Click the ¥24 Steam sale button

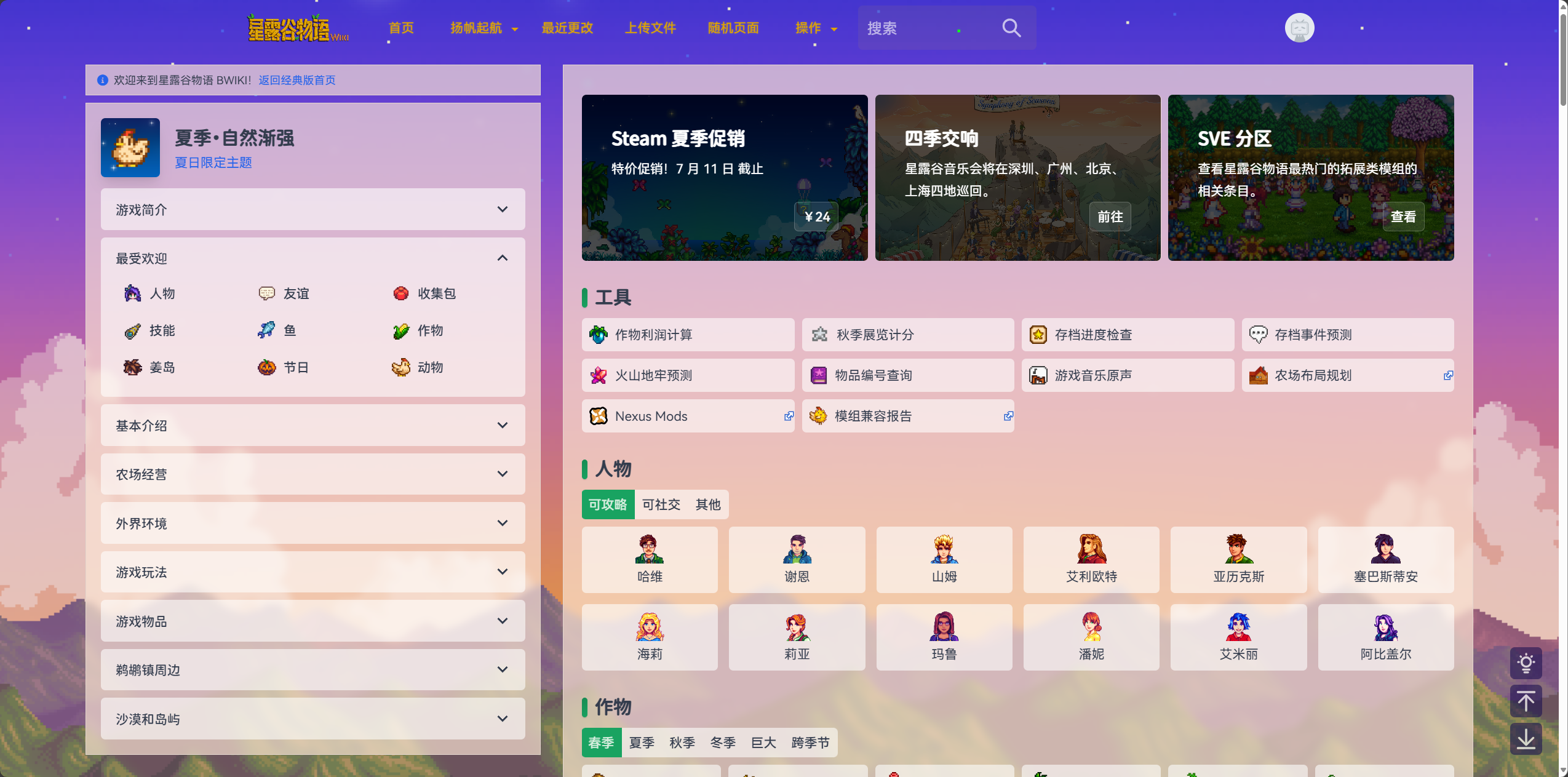pyautogui.click(x=816, y=217)
